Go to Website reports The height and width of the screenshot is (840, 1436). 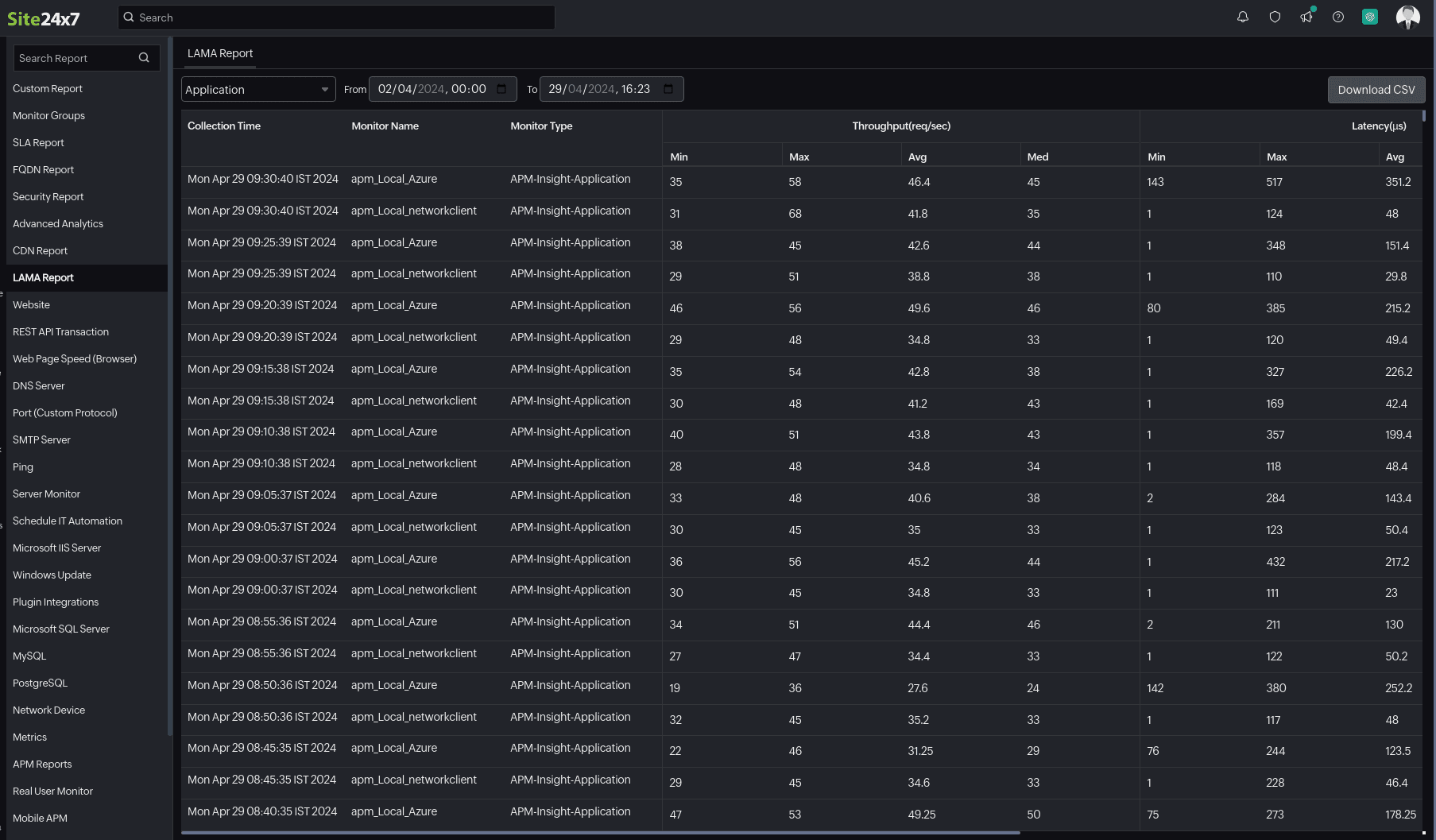click(31, 304)
